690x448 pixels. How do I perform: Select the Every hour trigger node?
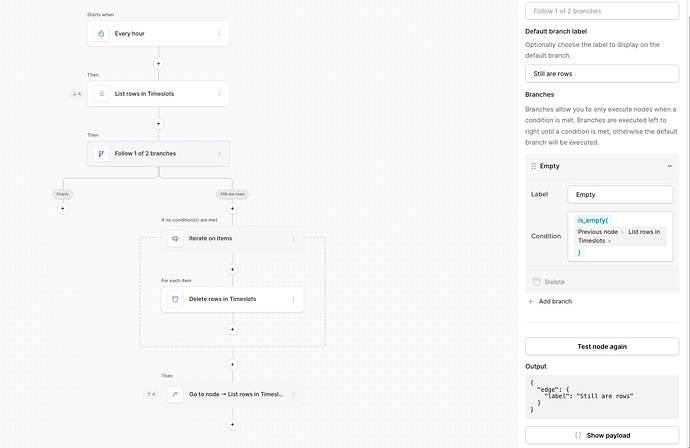[x=158, y=33]
